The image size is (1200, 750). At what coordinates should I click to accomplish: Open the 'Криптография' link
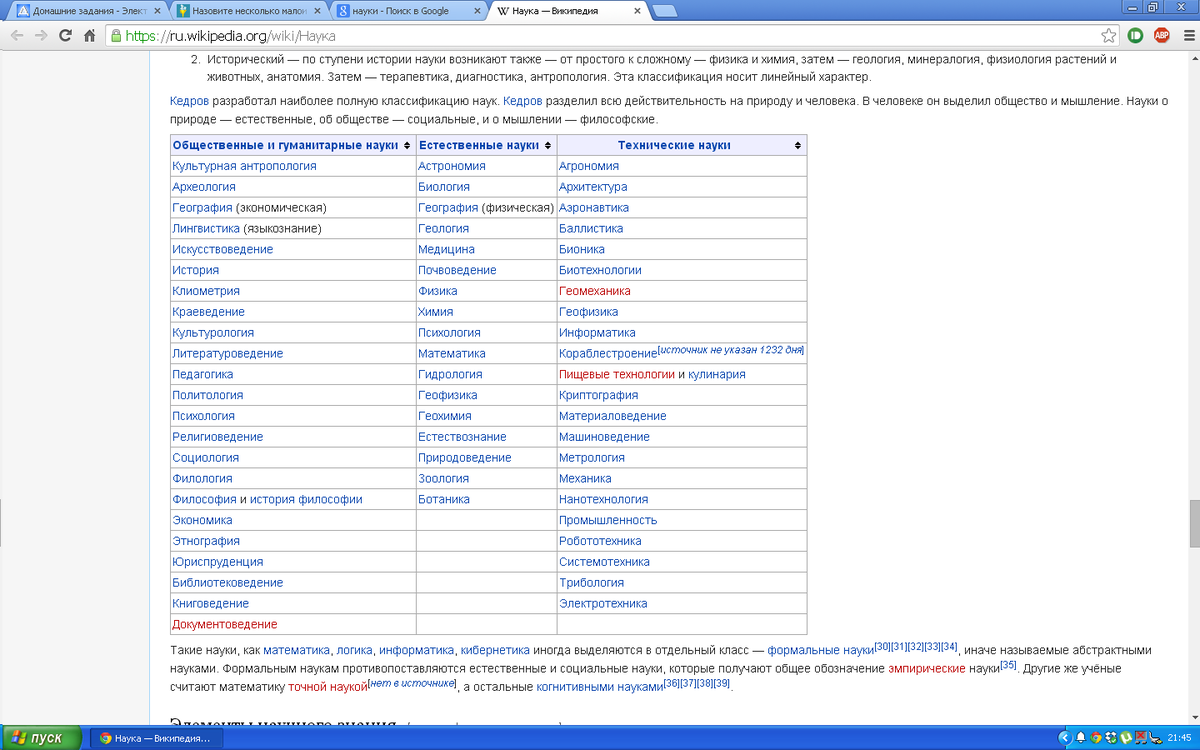(599, 395)
